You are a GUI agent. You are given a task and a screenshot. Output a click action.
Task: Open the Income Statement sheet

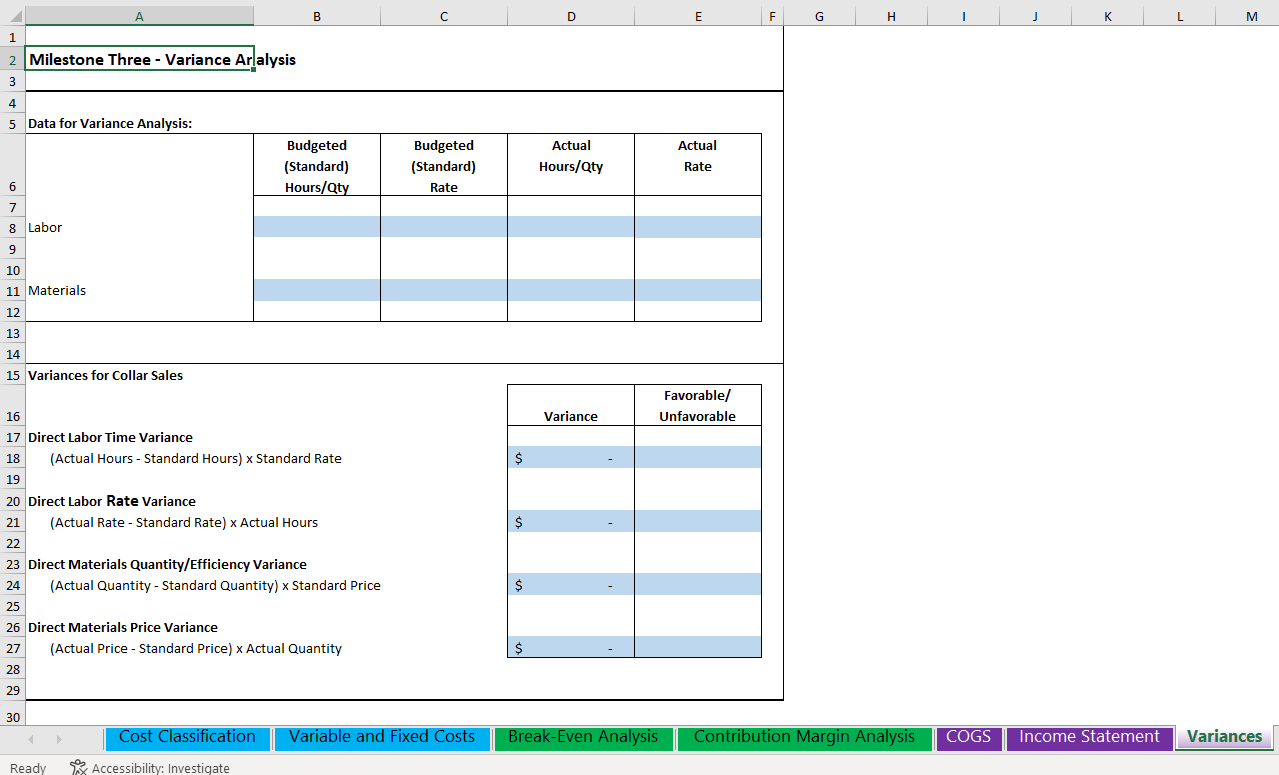click(x=1088, y=736)
